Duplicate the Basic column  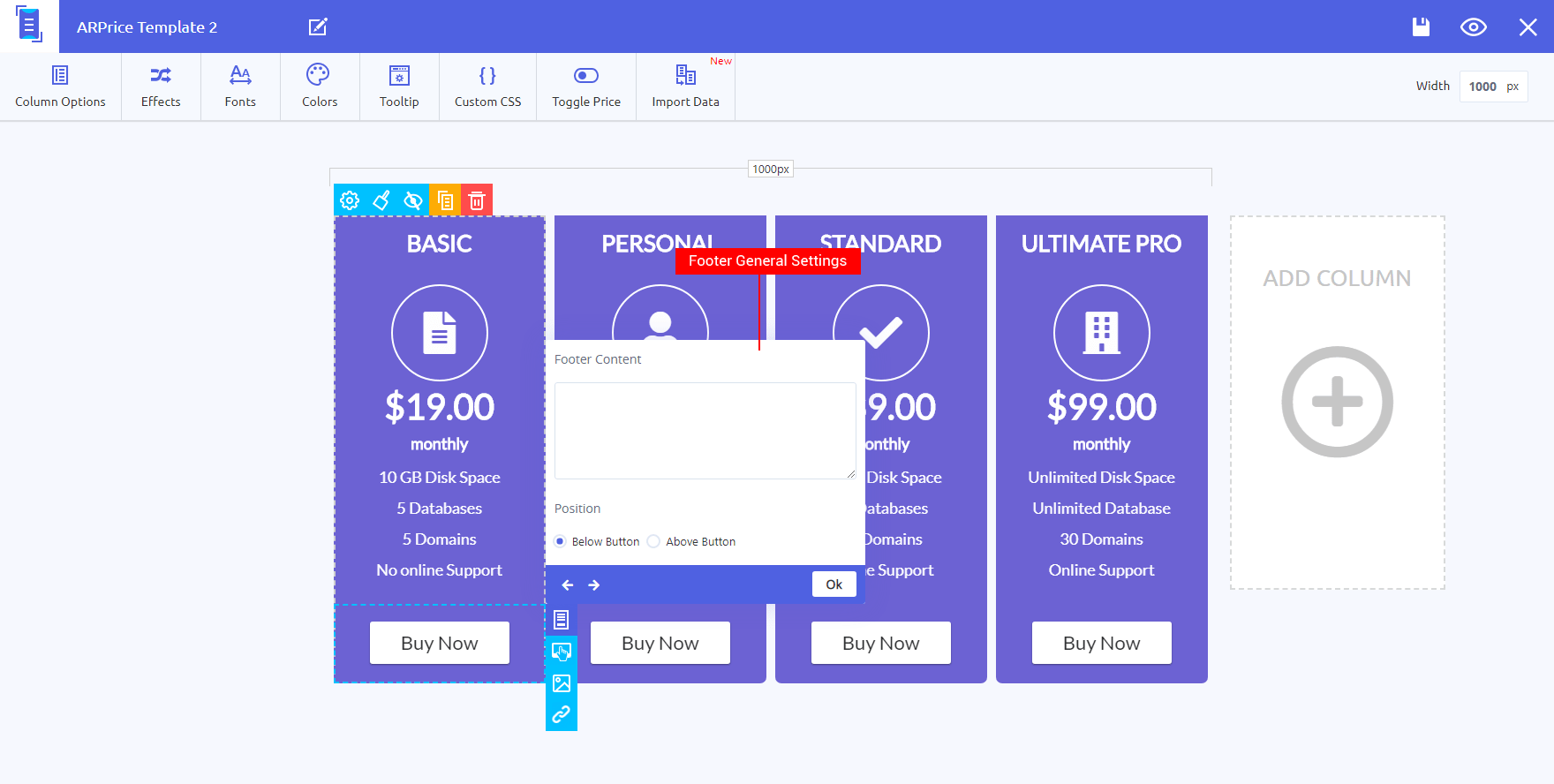click(445, 200)
